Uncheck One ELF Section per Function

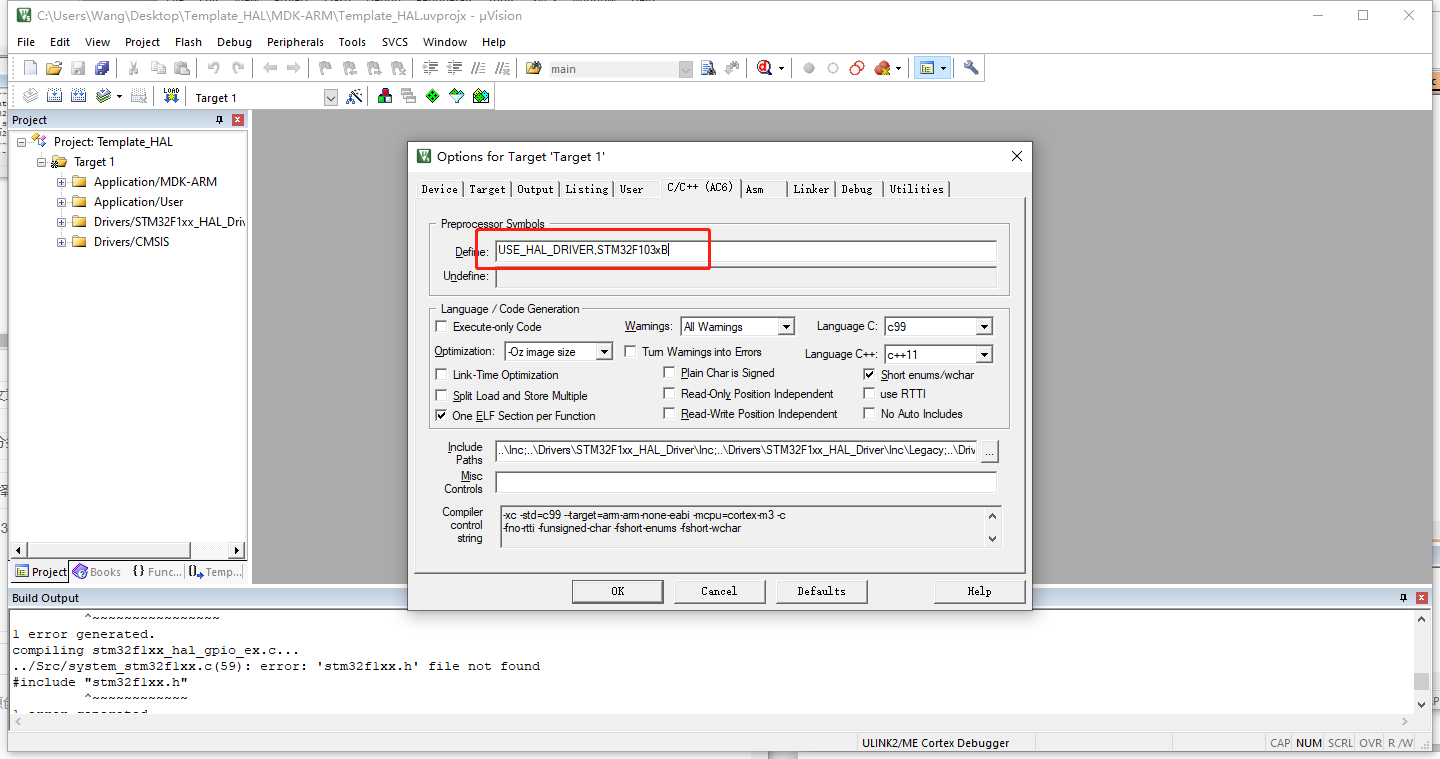[x=442, y=416]
